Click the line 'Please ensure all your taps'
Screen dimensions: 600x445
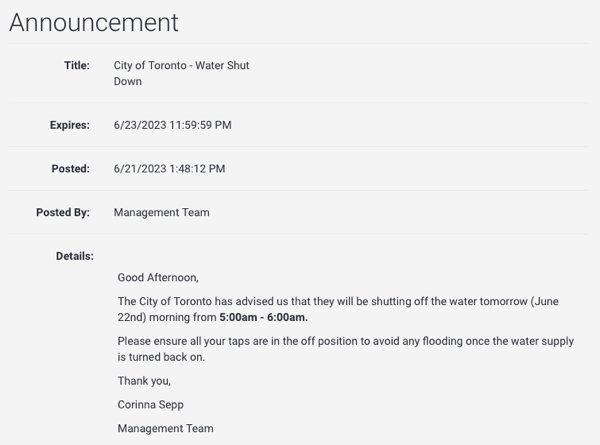346,341
